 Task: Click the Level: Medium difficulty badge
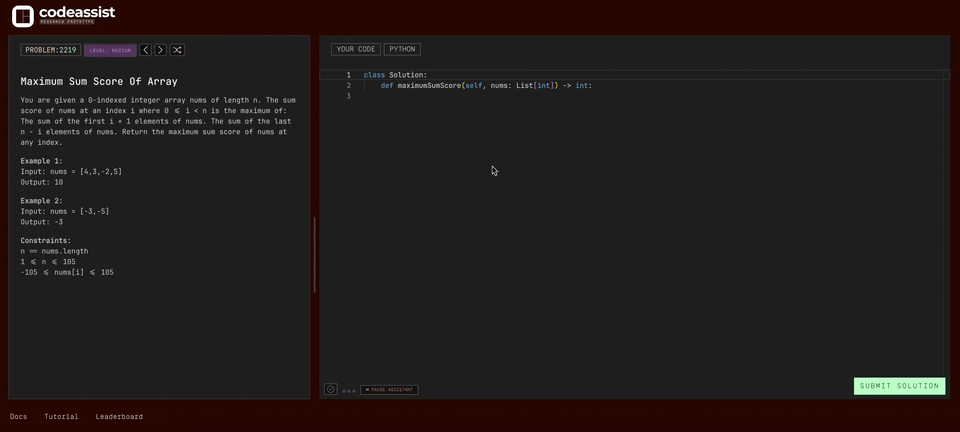110,50
